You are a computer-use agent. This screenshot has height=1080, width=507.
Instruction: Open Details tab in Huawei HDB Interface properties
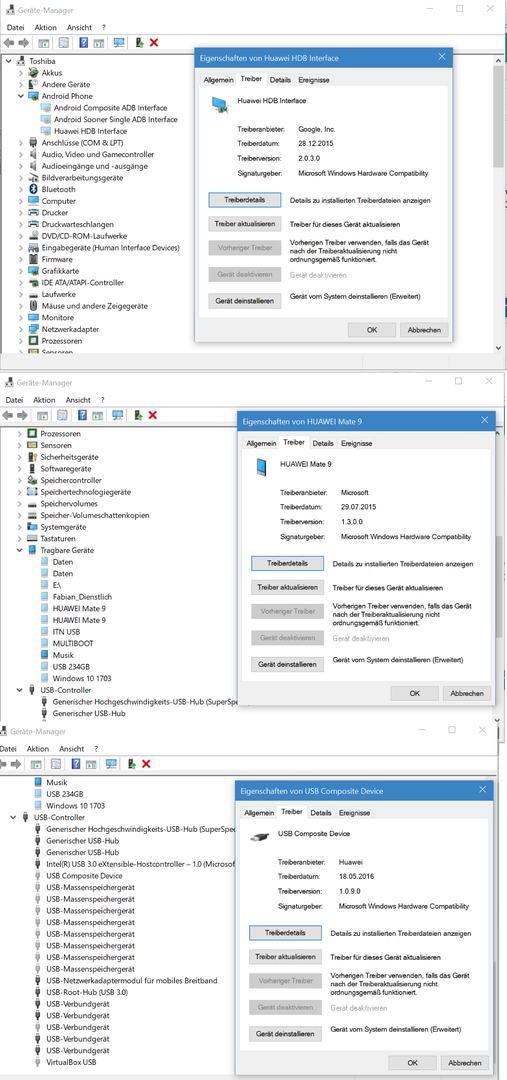coord(280,80)
